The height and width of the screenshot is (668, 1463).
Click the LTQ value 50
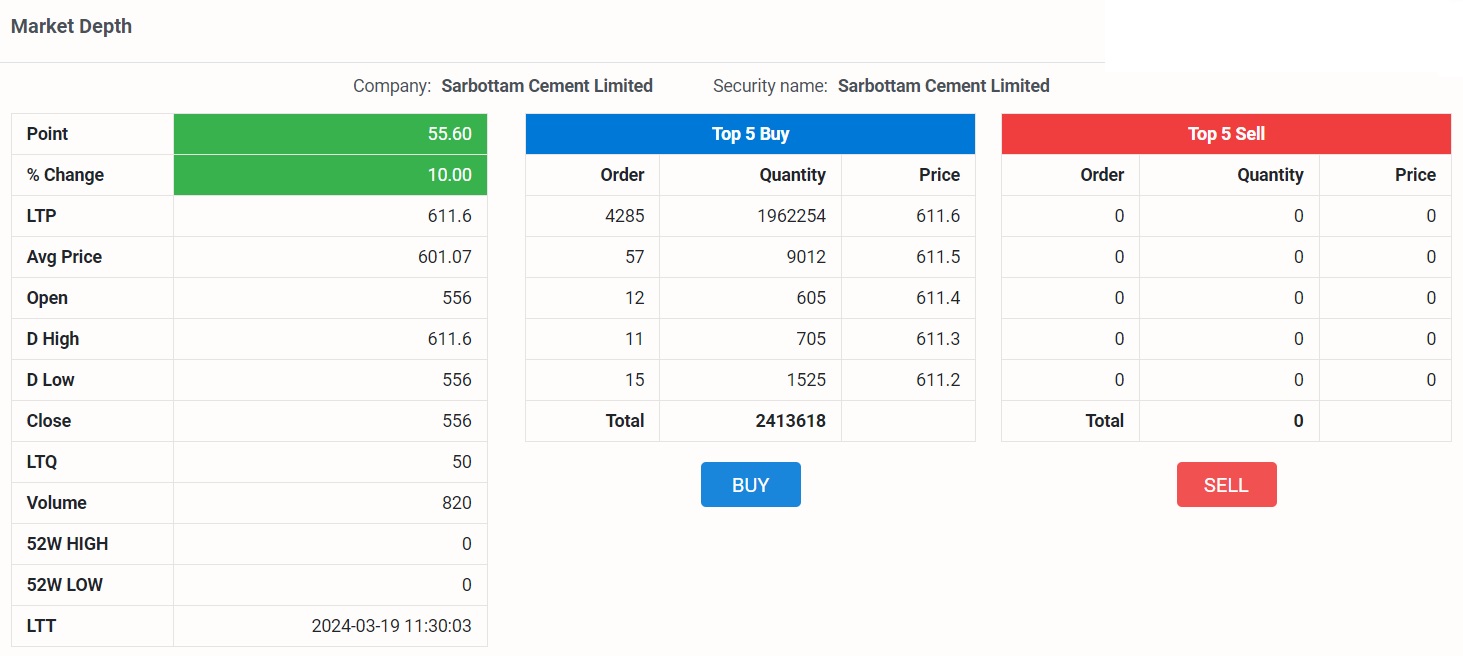[x=462, y=462]
